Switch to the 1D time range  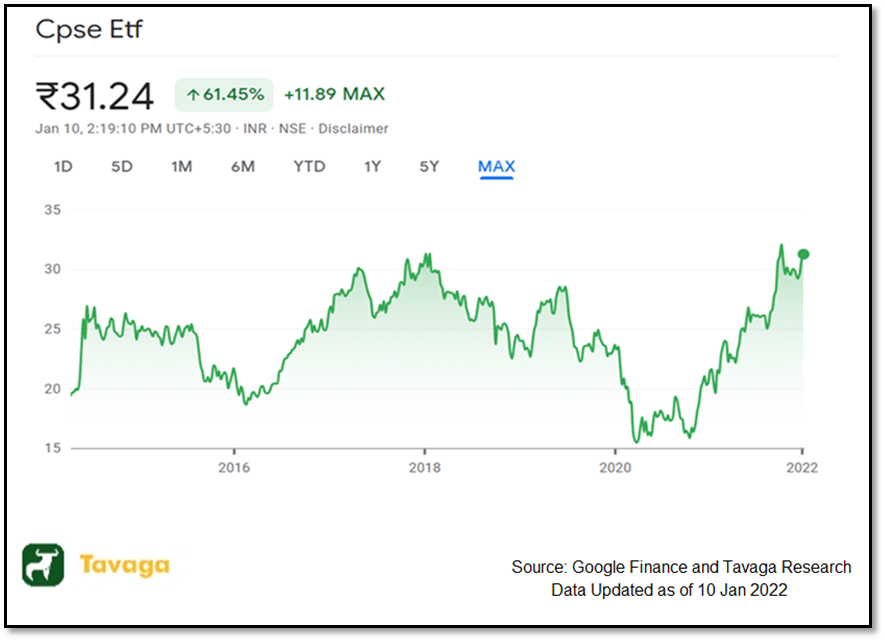tap(62, 167)
